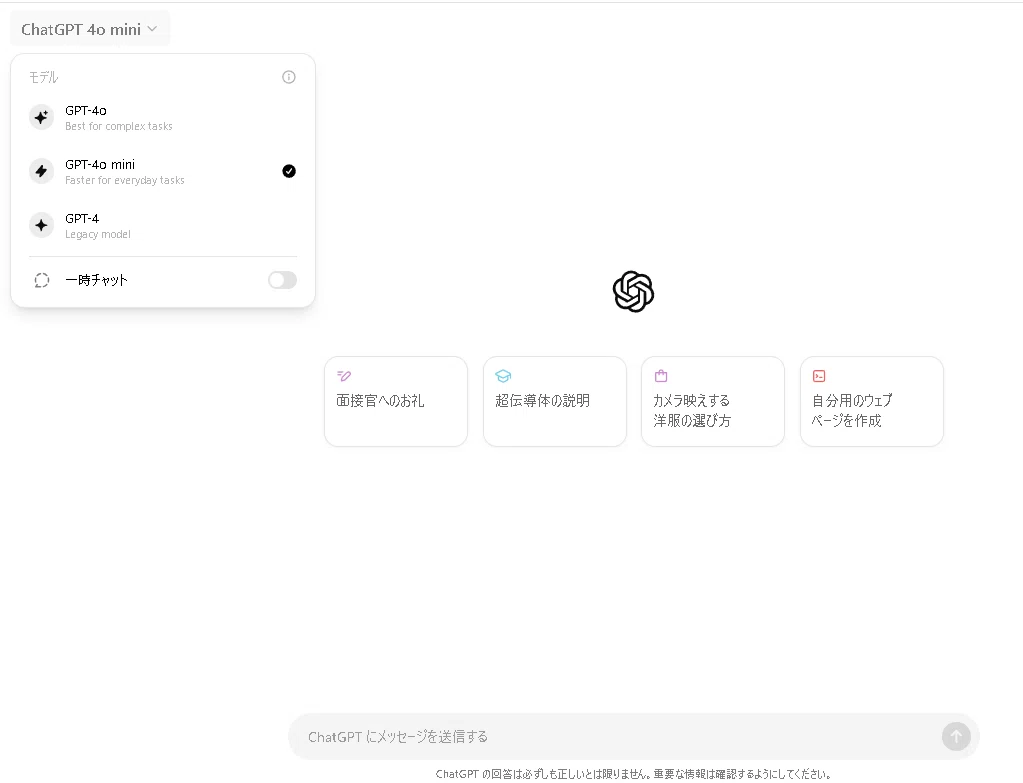The height and width of the screenshot is (783, 1023).
Task: Click the 一時チャット label
Action: pyautogui.click(x=97, y=280)
